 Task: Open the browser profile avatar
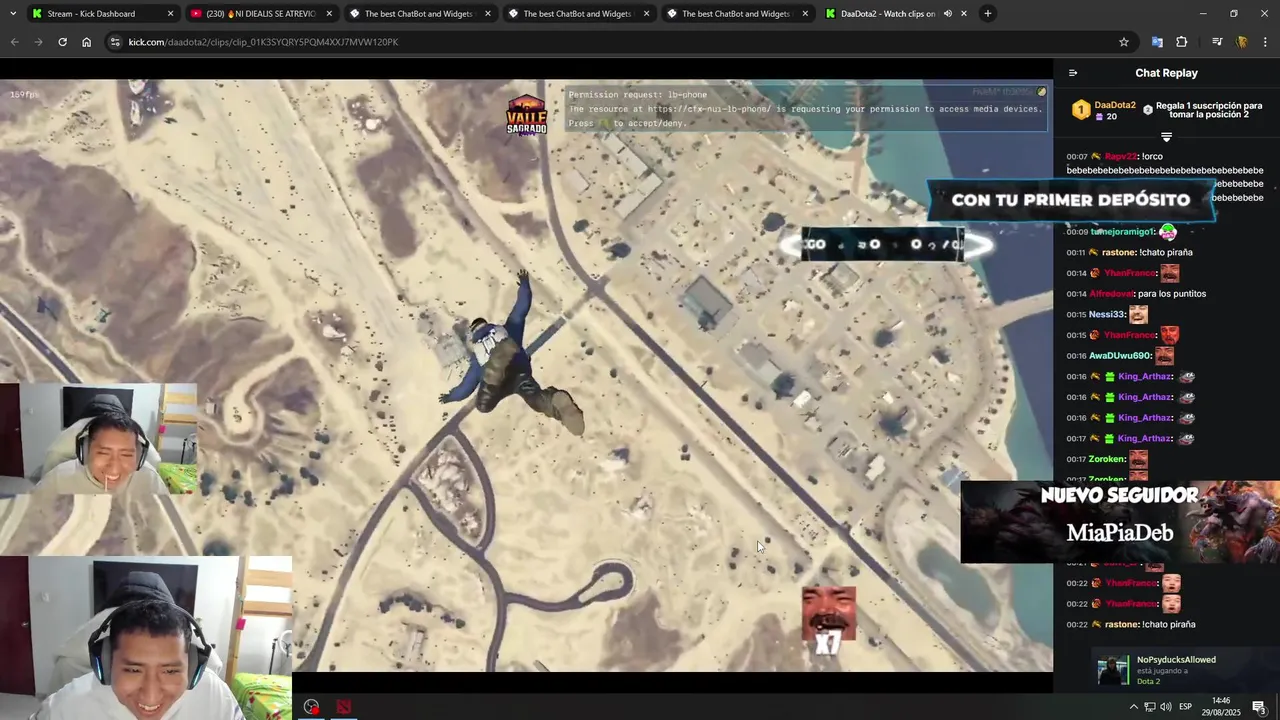coord(1242,42)
